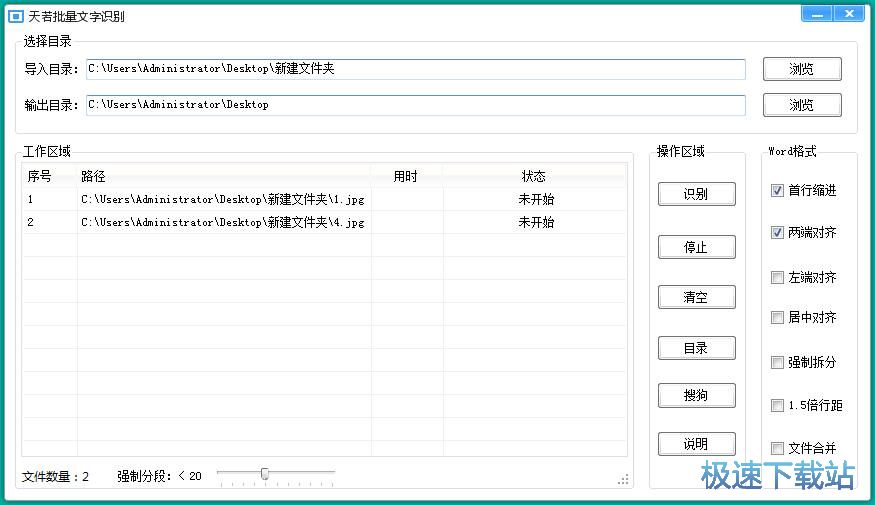Enable the 左端对齐 checkbox
This screenshot has height=505, width=875.
pyautogui.click(x=777, y=278)
